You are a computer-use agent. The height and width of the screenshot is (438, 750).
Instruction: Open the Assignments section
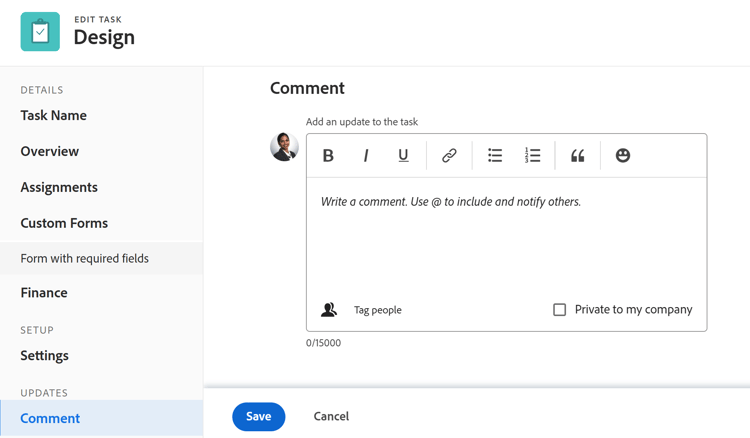click(59, 187)
